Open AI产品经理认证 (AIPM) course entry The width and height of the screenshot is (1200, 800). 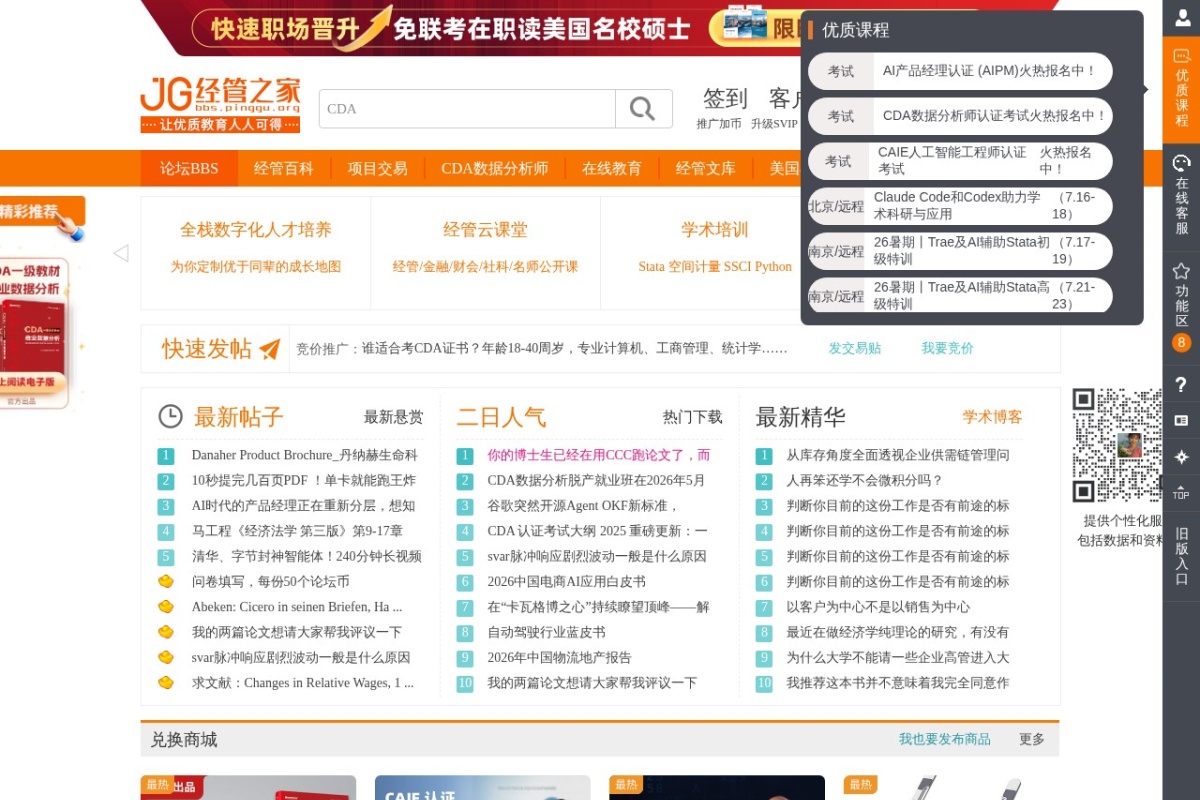(x=960, y=71)
